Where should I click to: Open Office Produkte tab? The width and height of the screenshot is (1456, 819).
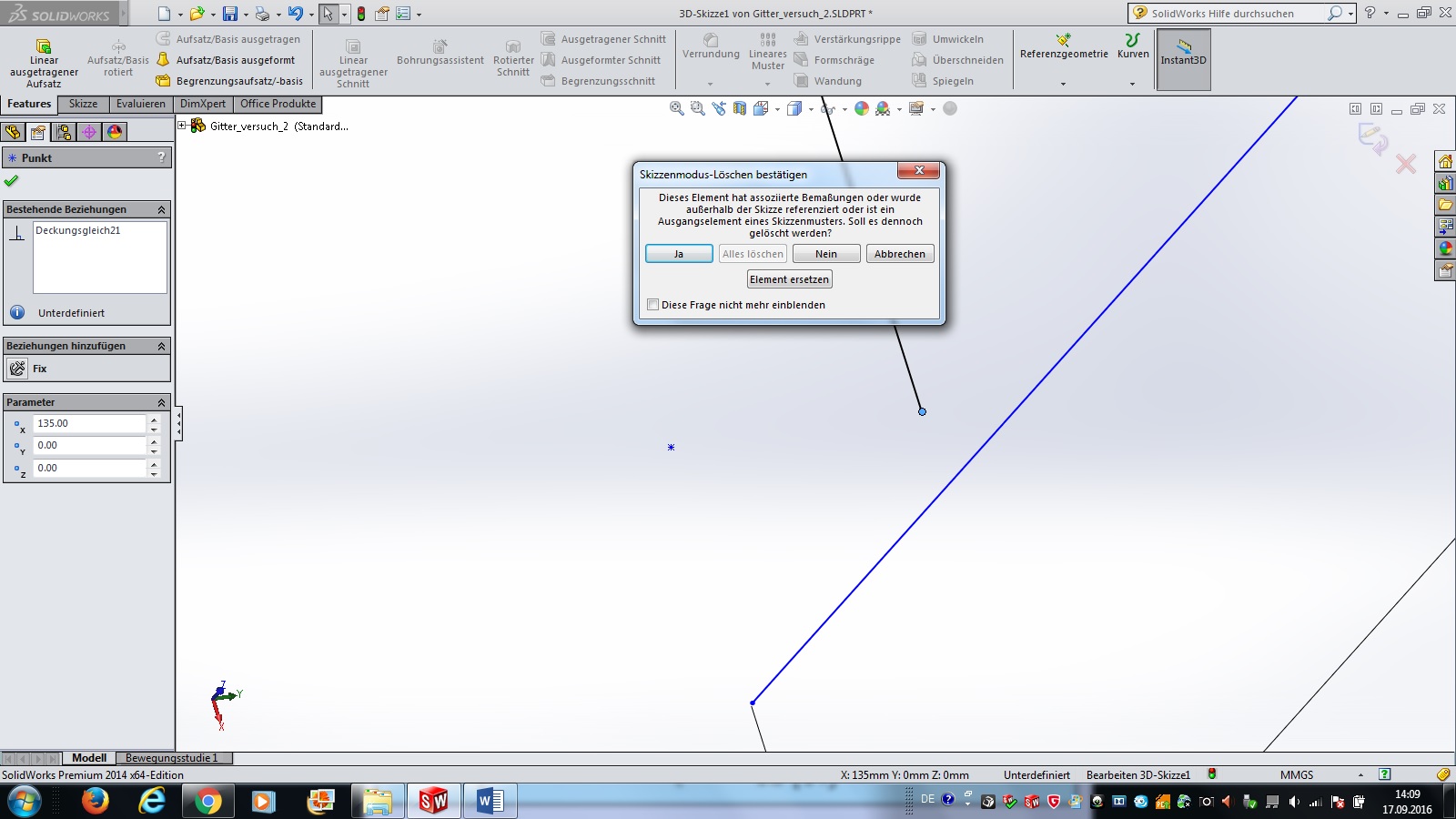pyautogui.click(x=278, y=104)
